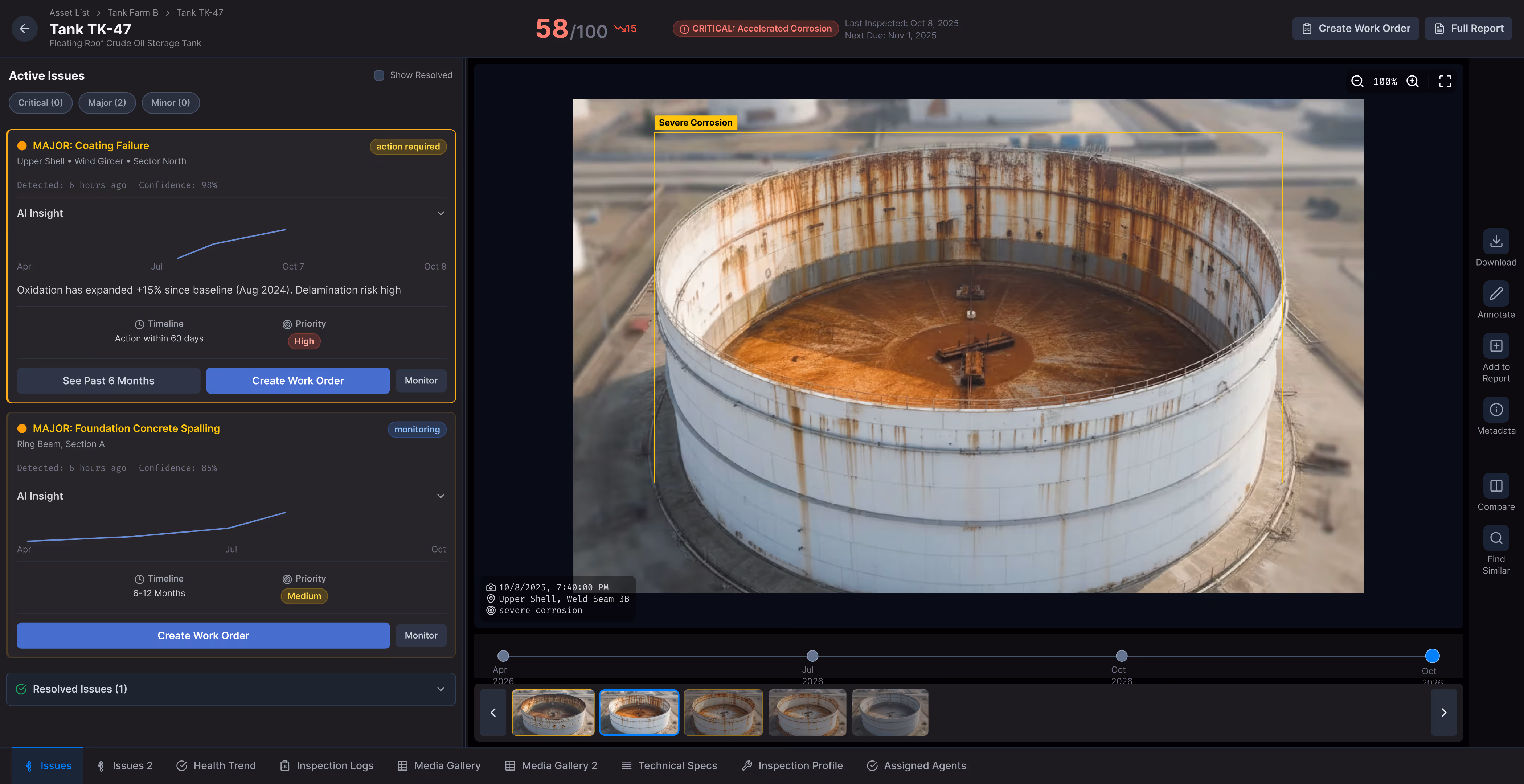Filter by Critical (0) chip
Screen dimensions: 1524x784
40,103
